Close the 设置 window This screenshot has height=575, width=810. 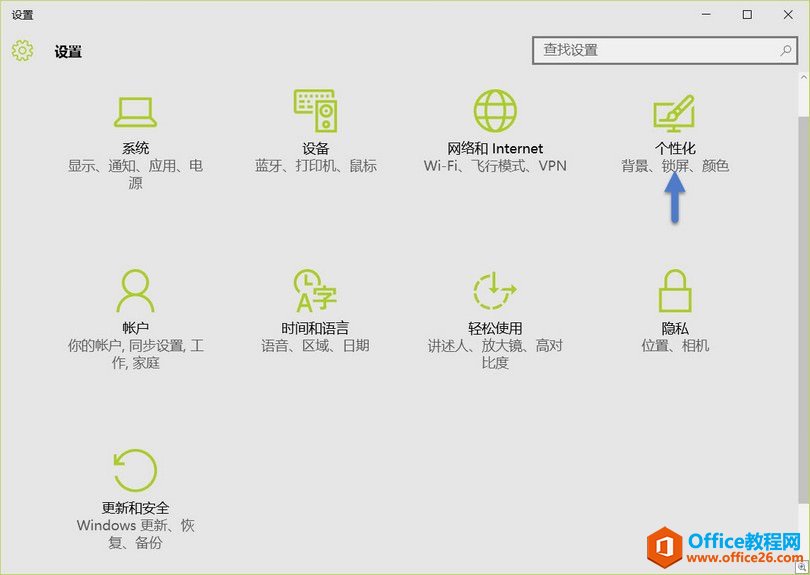click(788, 14)
